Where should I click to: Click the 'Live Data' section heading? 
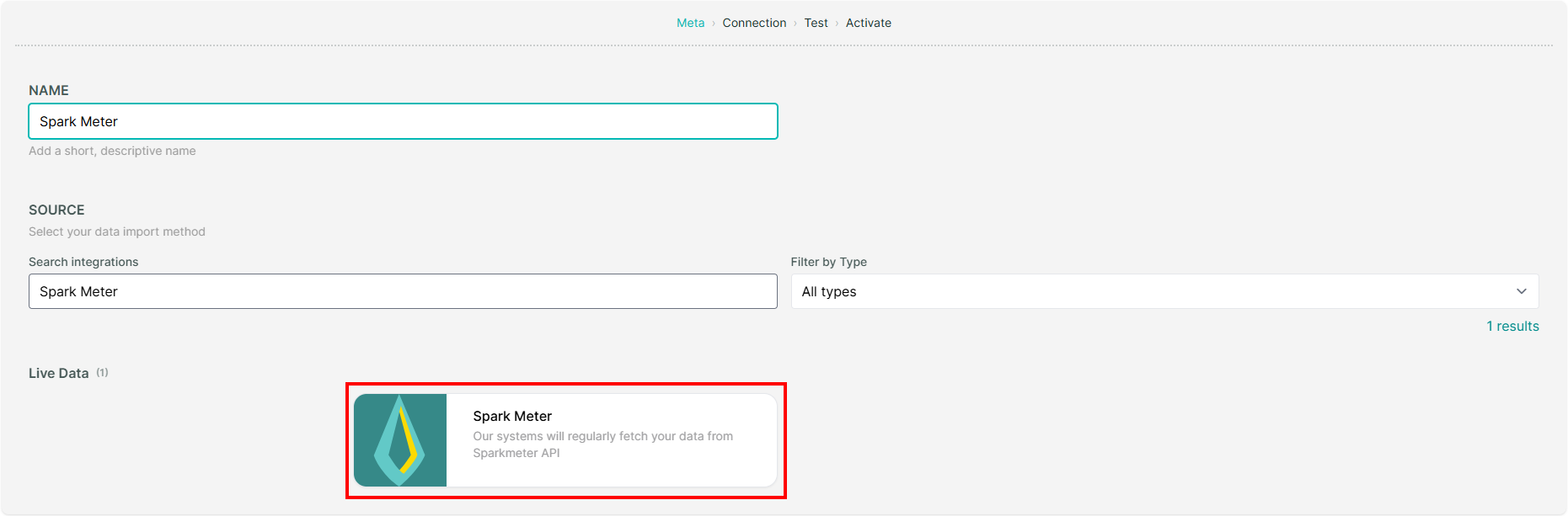(x=58, y=373)
